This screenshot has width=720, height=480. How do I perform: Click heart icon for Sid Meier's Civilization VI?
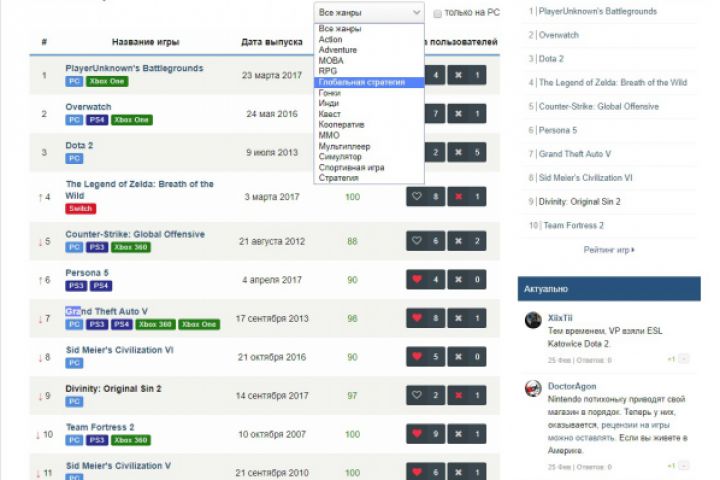(x=416, y=356)
